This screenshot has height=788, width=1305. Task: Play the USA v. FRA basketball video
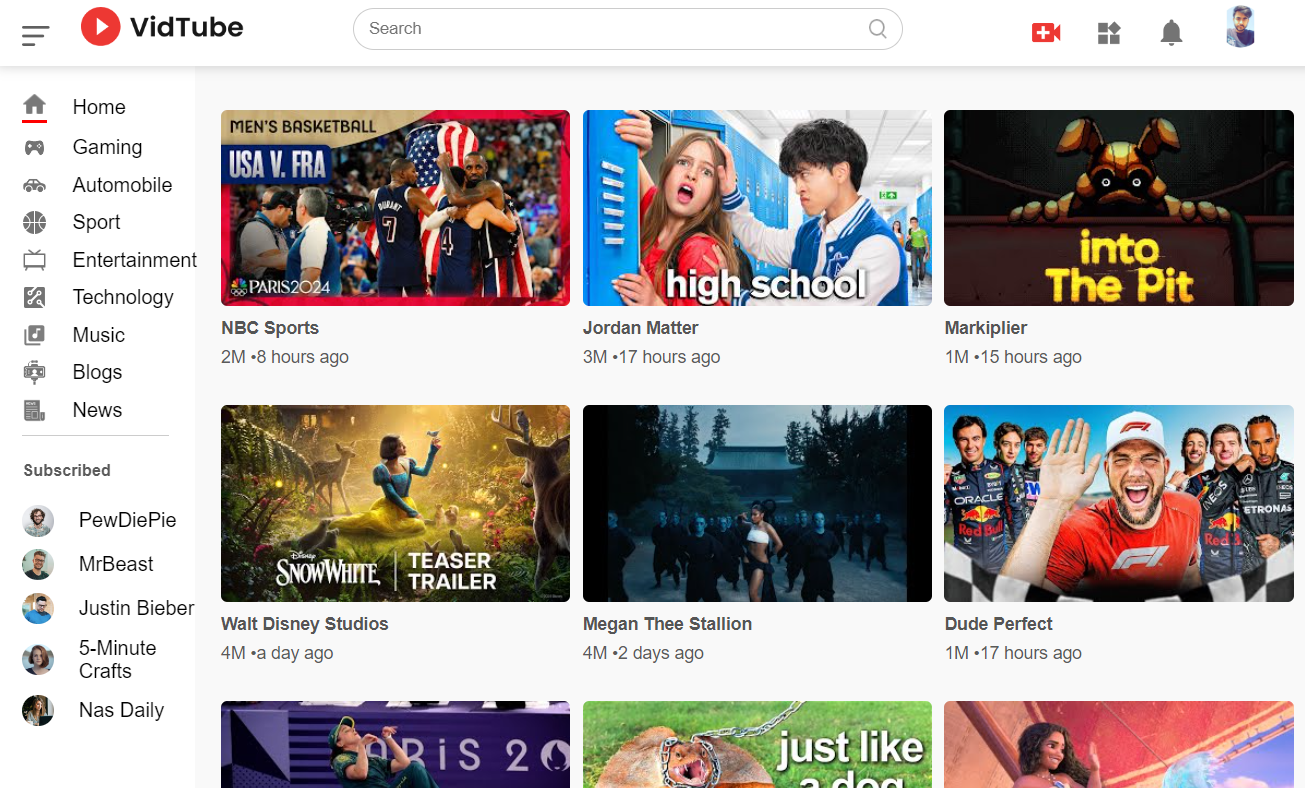click(x=395, y=208)
